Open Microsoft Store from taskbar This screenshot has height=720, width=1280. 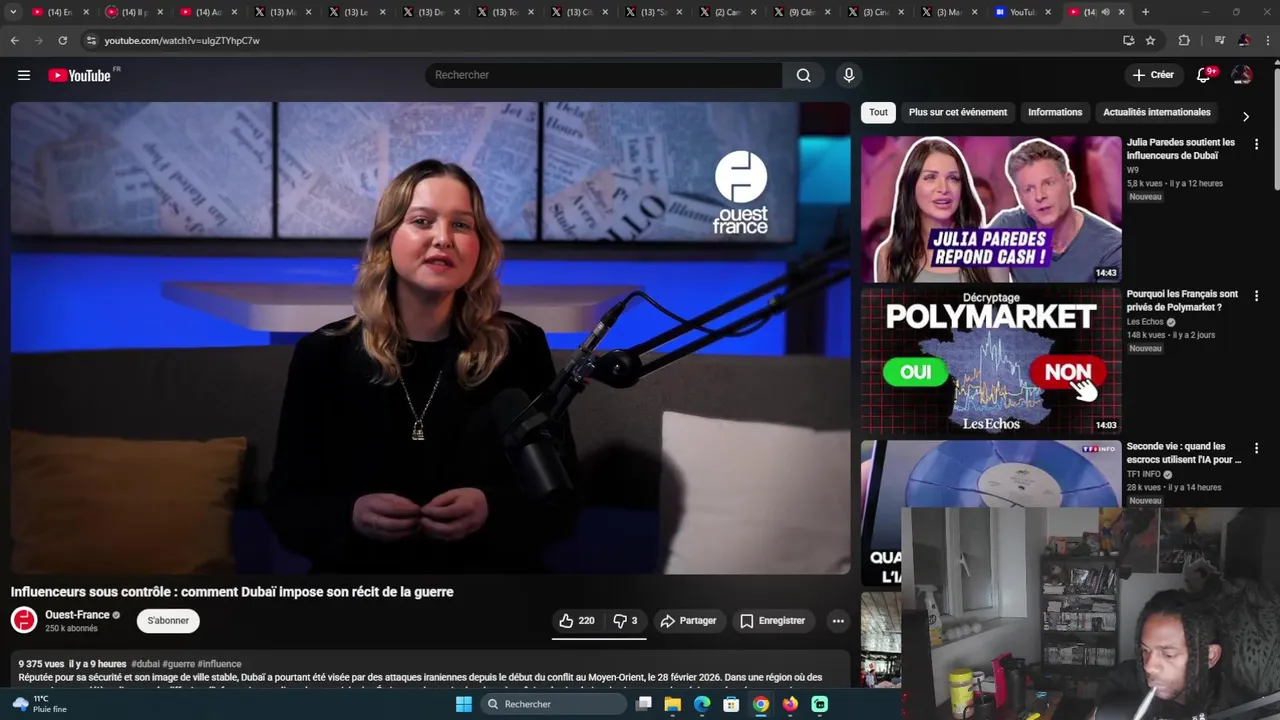tap(731, 704)
